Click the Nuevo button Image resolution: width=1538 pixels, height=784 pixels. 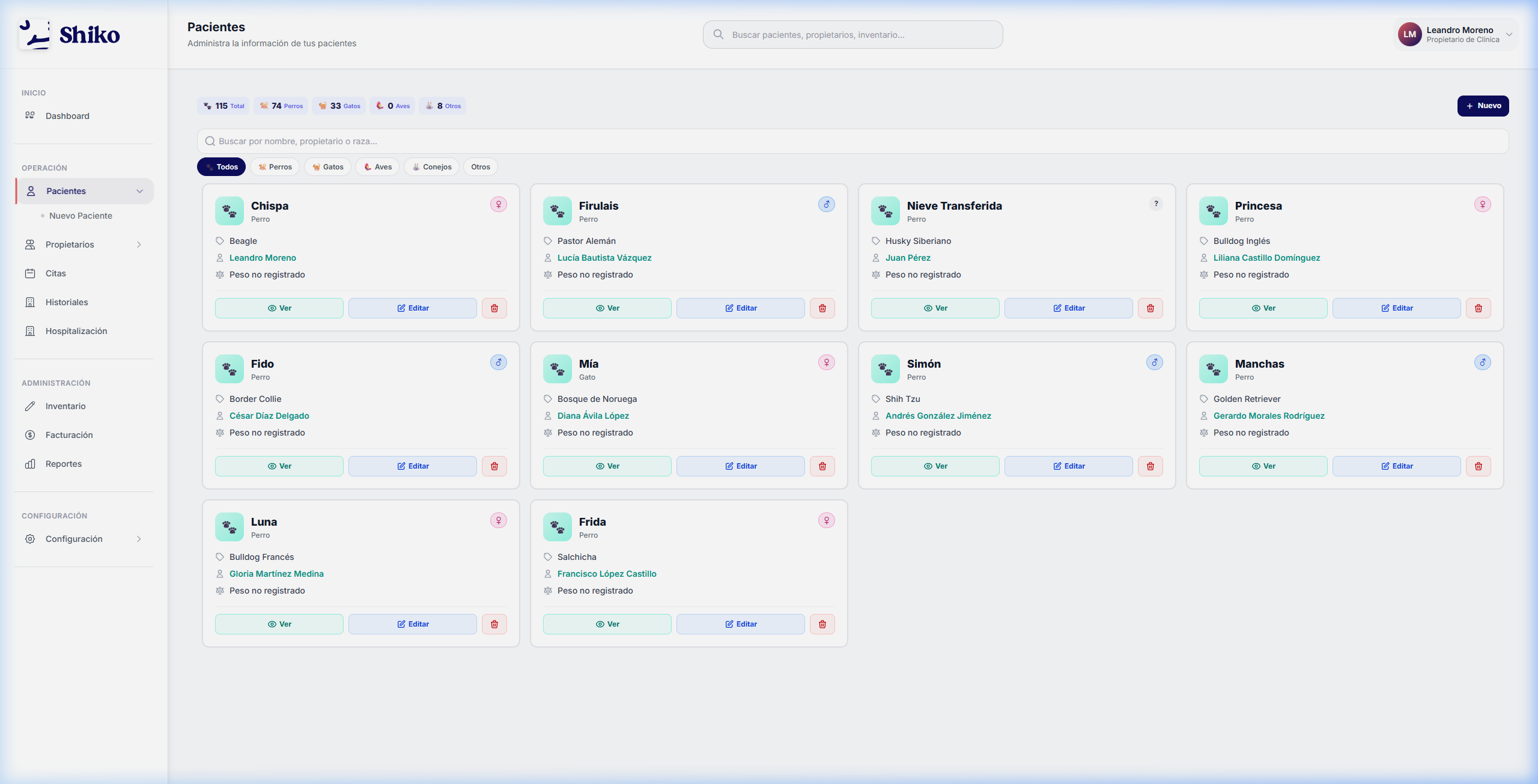1482,106
